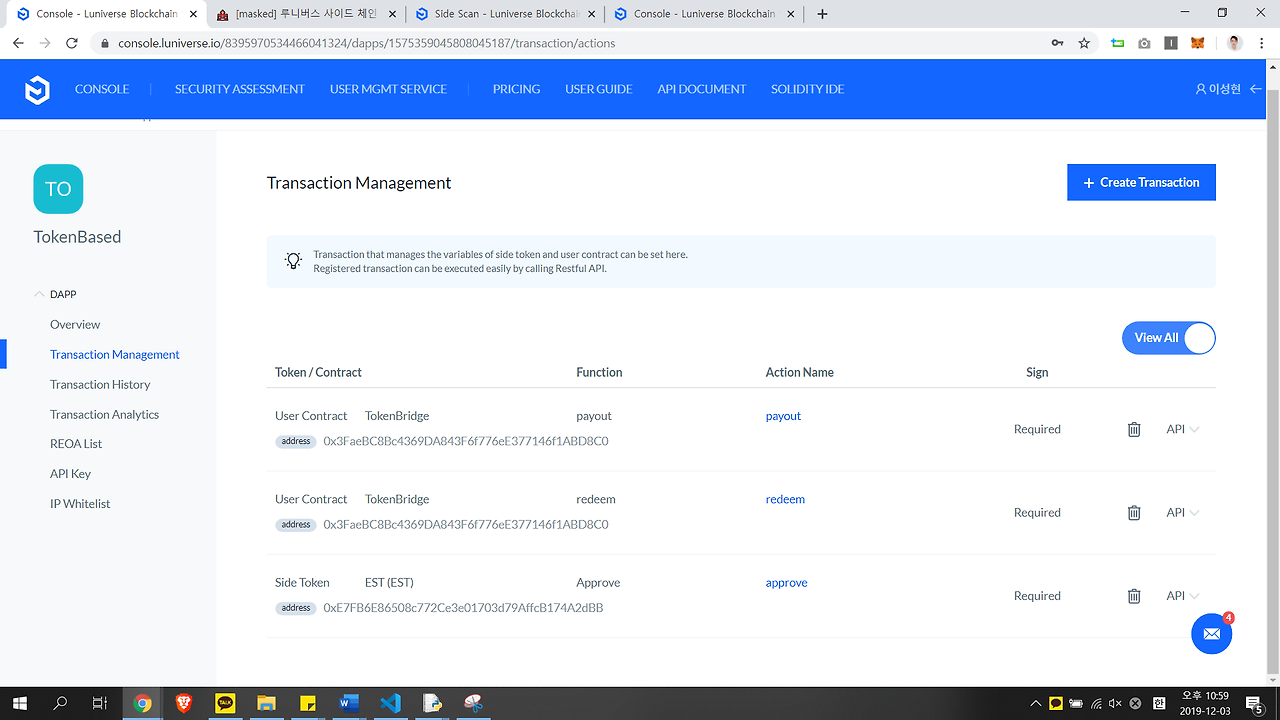Open the approve action link
The height and width of the screenshot is (720, 1280).
[786, 583]
